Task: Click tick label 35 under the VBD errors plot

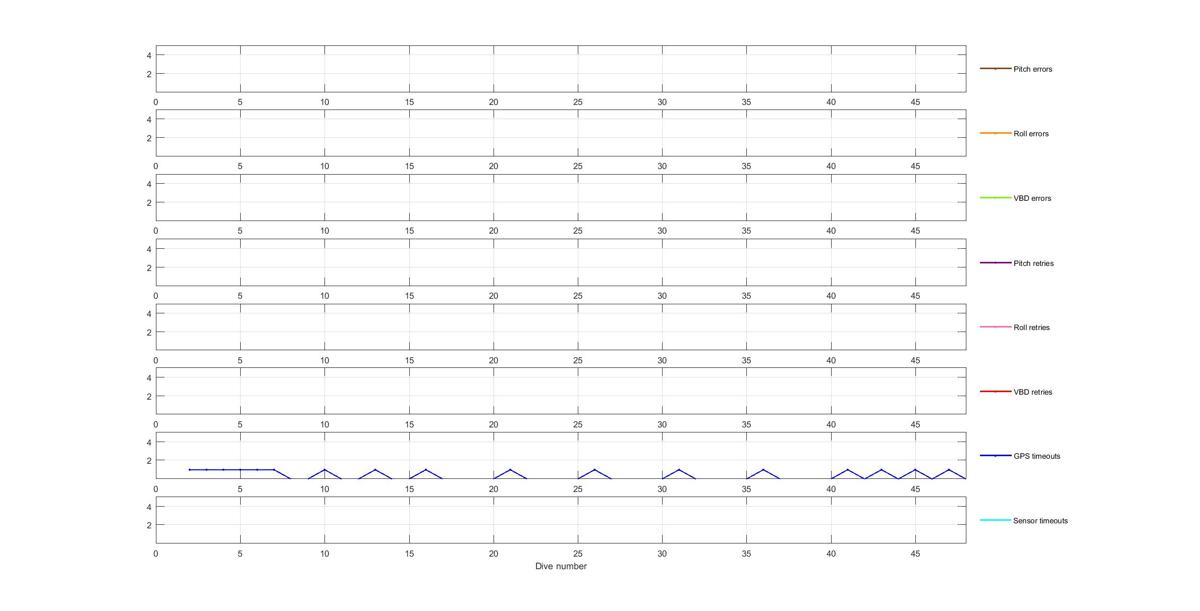Action: point(746,230)
